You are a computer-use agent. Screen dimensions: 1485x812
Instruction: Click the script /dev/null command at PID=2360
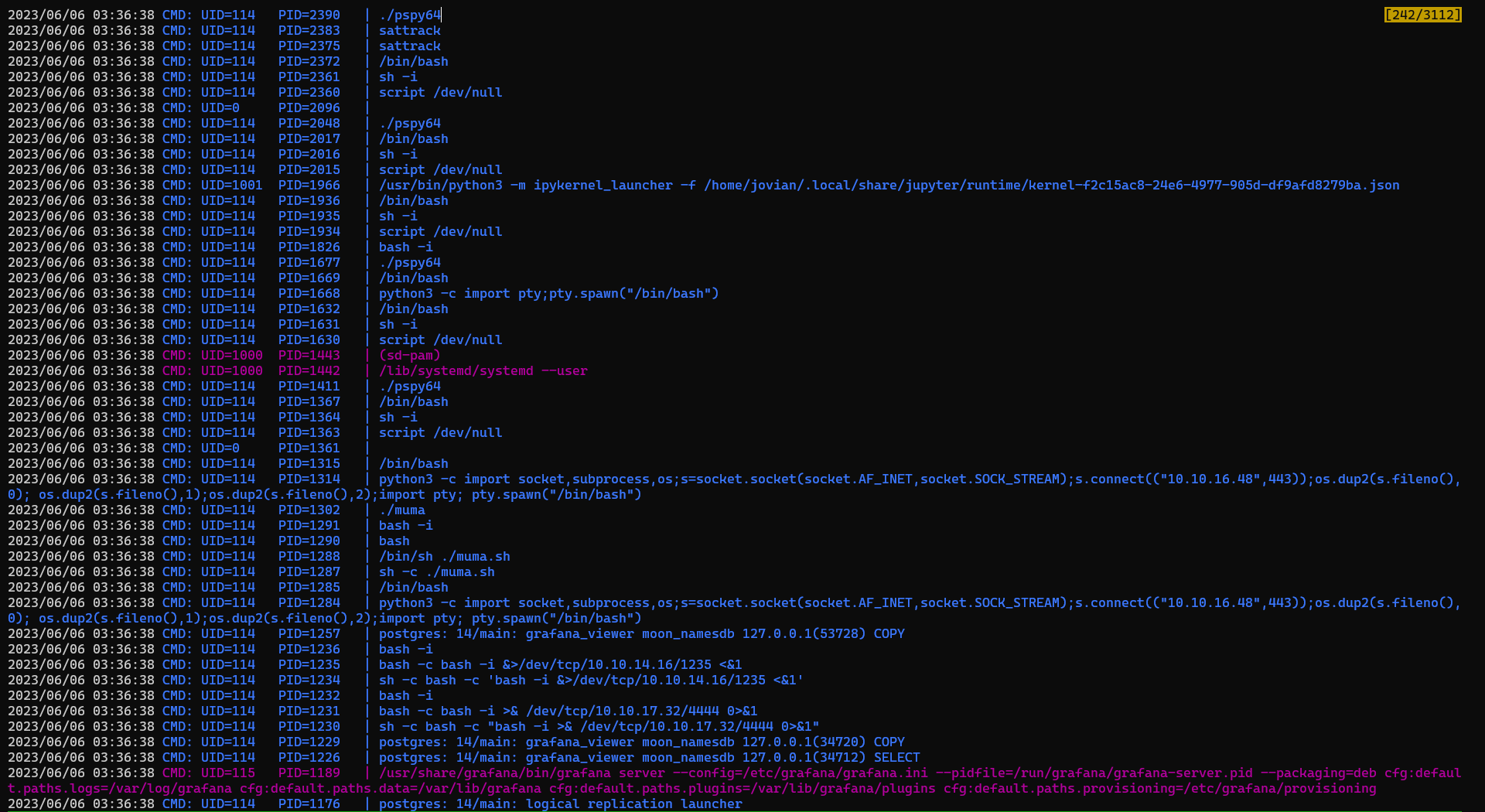tap(439, 92)
